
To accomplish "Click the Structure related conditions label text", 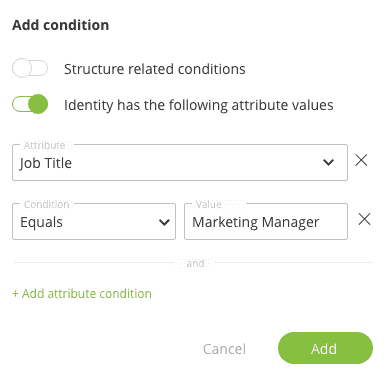I will click(155, 69).
